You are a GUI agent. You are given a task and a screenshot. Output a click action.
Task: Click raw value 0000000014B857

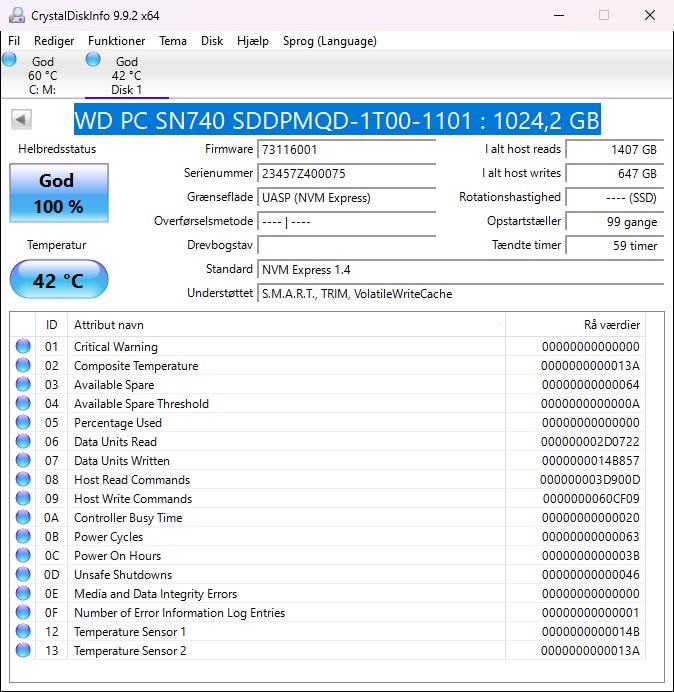[590, 461]
